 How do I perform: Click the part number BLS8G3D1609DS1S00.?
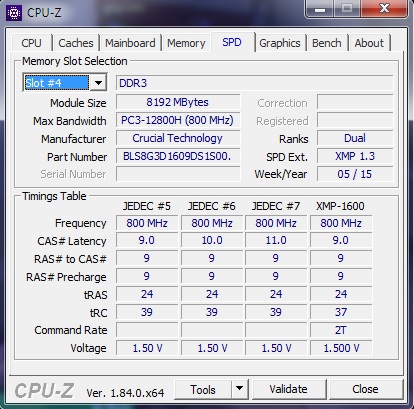point(178,156)
